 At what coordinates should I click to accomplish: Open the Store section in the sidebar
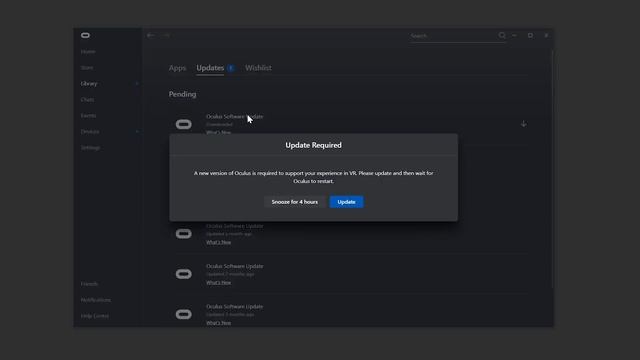87,68
